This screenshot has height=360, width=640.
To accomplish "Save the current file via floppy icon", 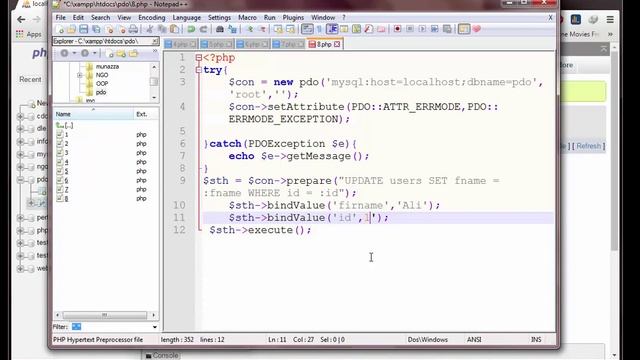I will (x=84, y=29).
